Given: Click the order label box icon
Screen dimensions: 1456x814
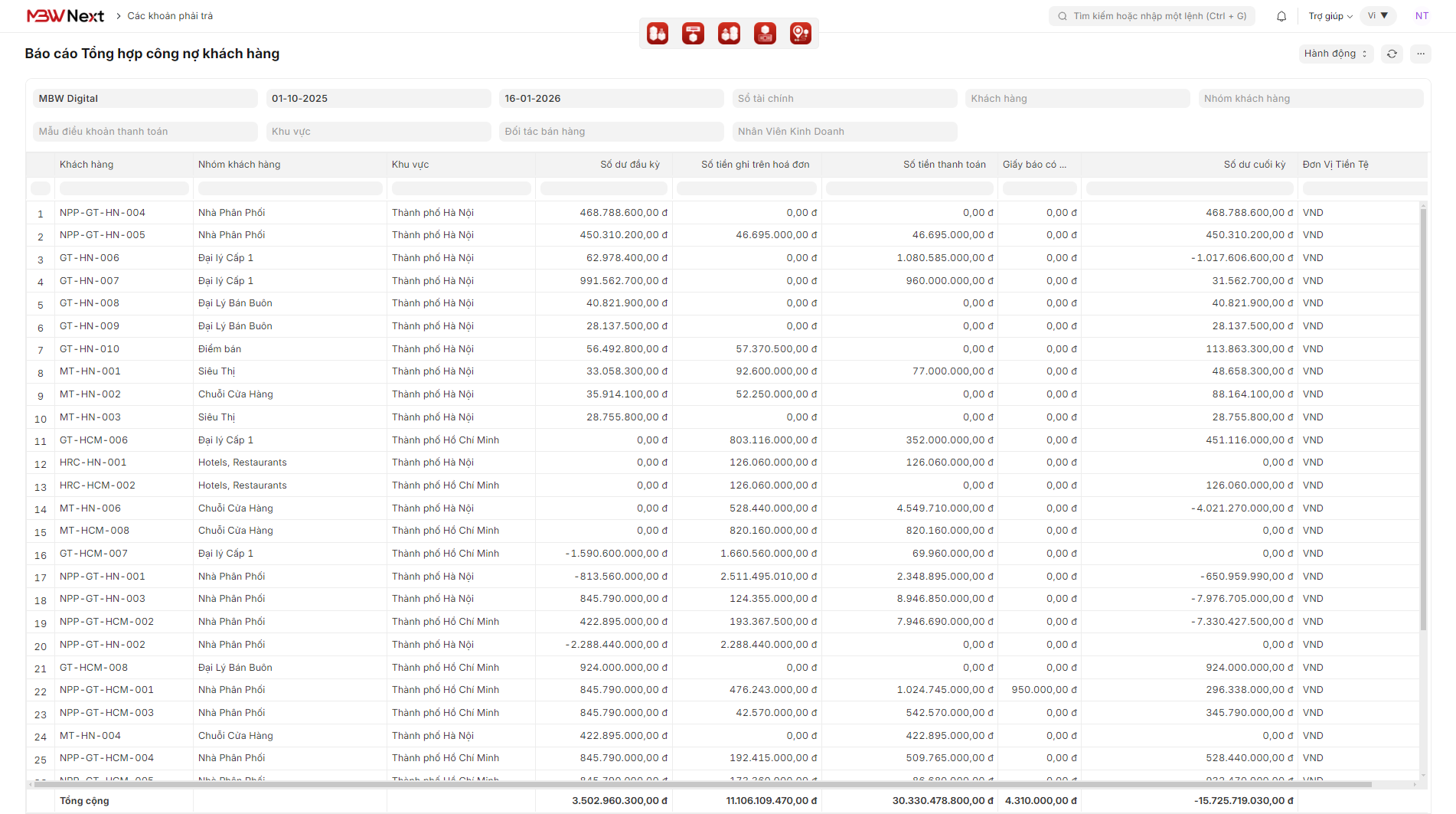Looking at the screenshot, I should pyautogui.click(x=694, y=34).
